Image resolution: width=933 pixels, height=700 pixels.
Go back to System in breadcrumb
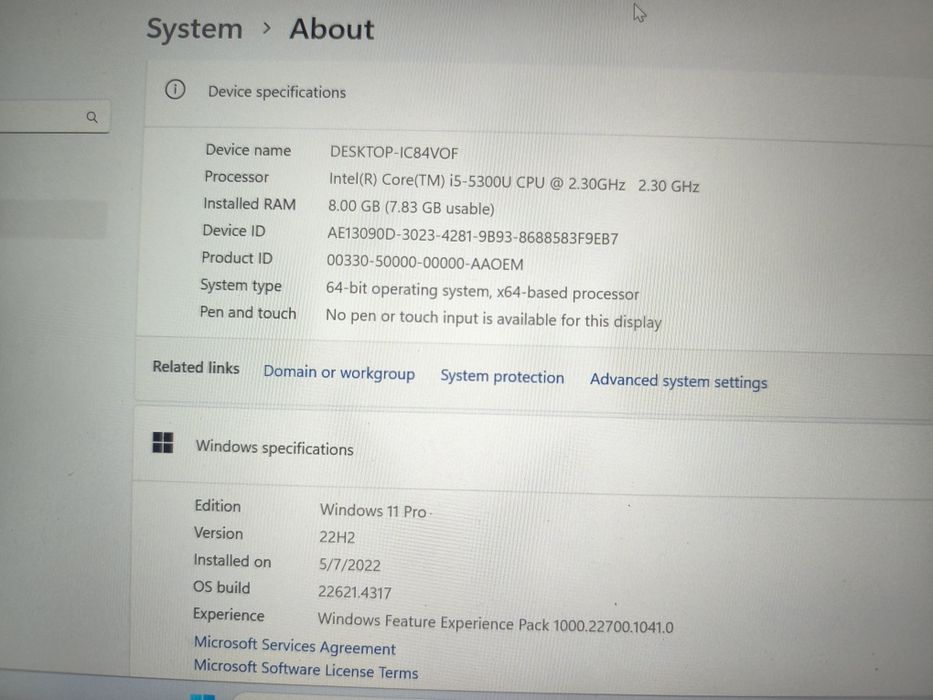point(194,29)
